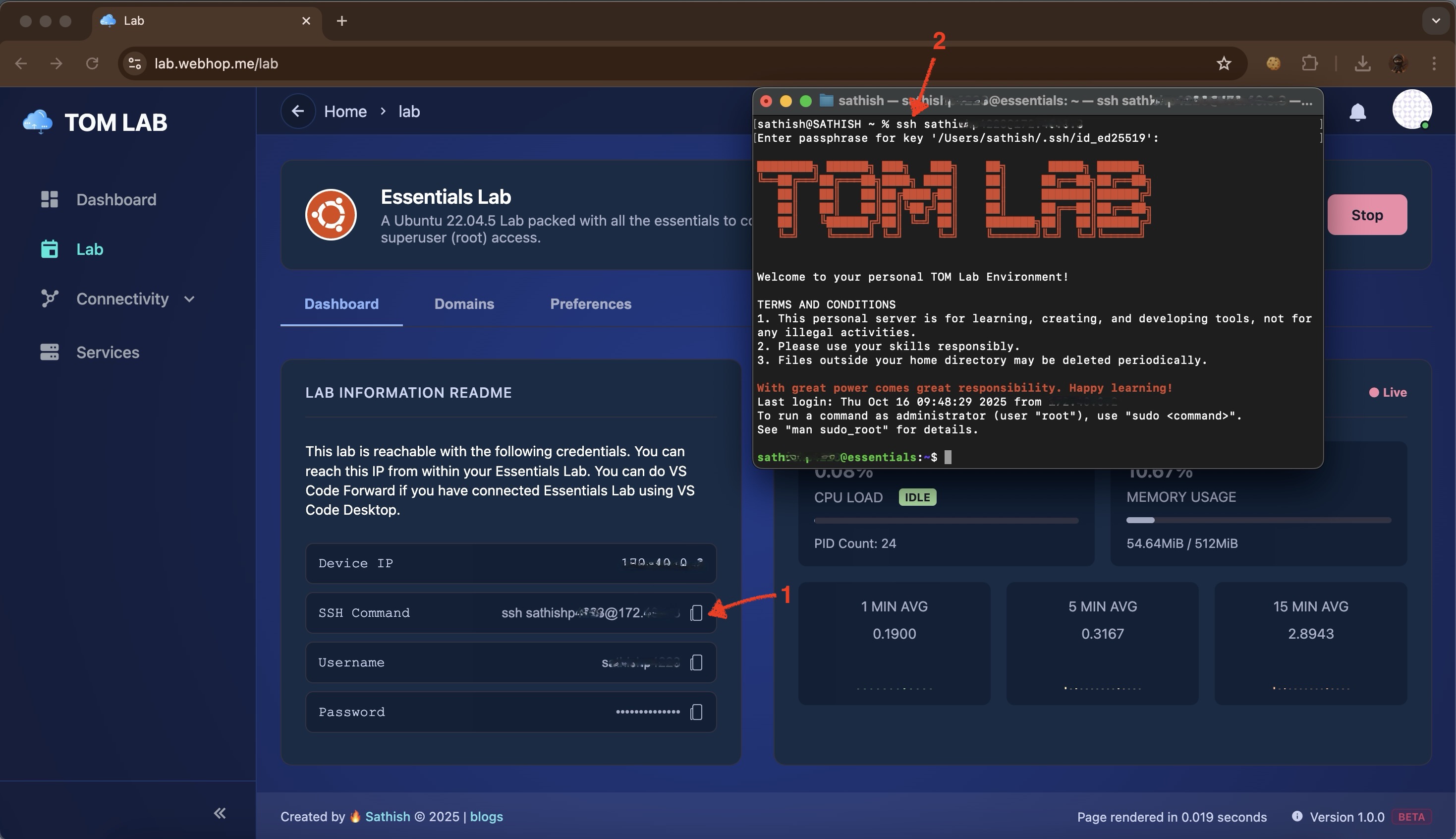Collapse the sidebar using the double-chevron
The height and width of the screenshot is (839, 1456).
(220, 813)
